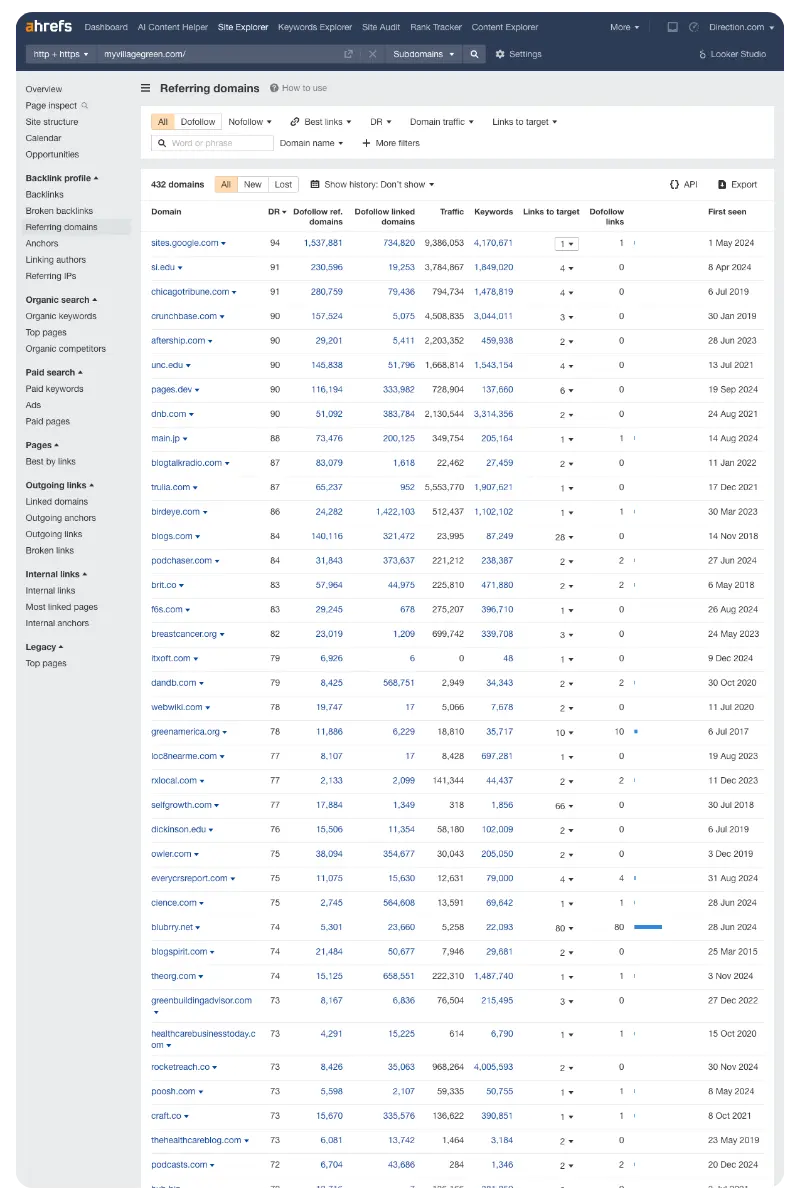
Task: Open Broken backlinks in sidebar
Action: (x=59, y=211)
